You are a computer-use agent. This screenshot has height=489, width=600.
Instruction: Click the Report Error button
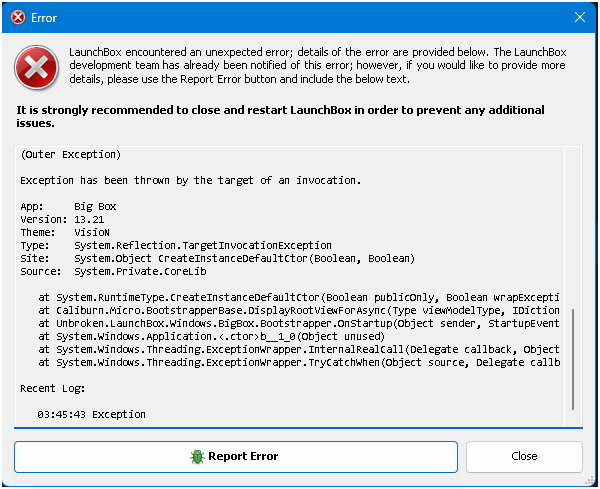point(236,457)
